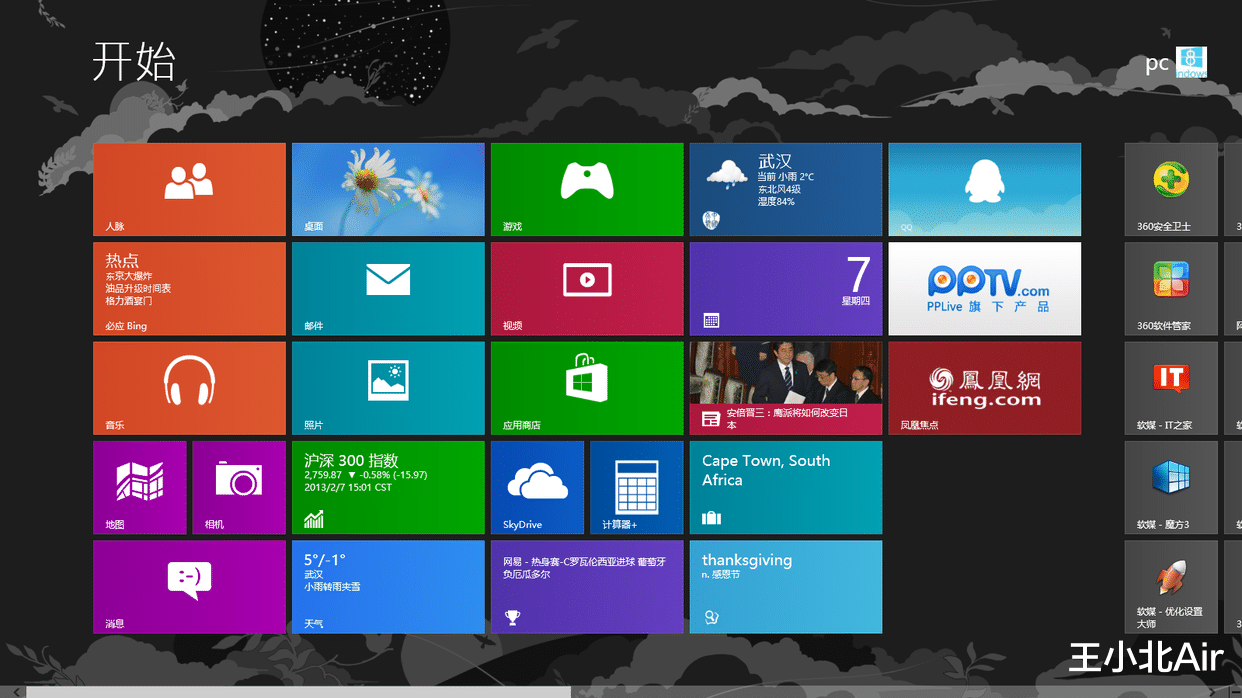Start the 计算器+ calculator app
The width and height of the screenshot is (1242, 698).
635,487
